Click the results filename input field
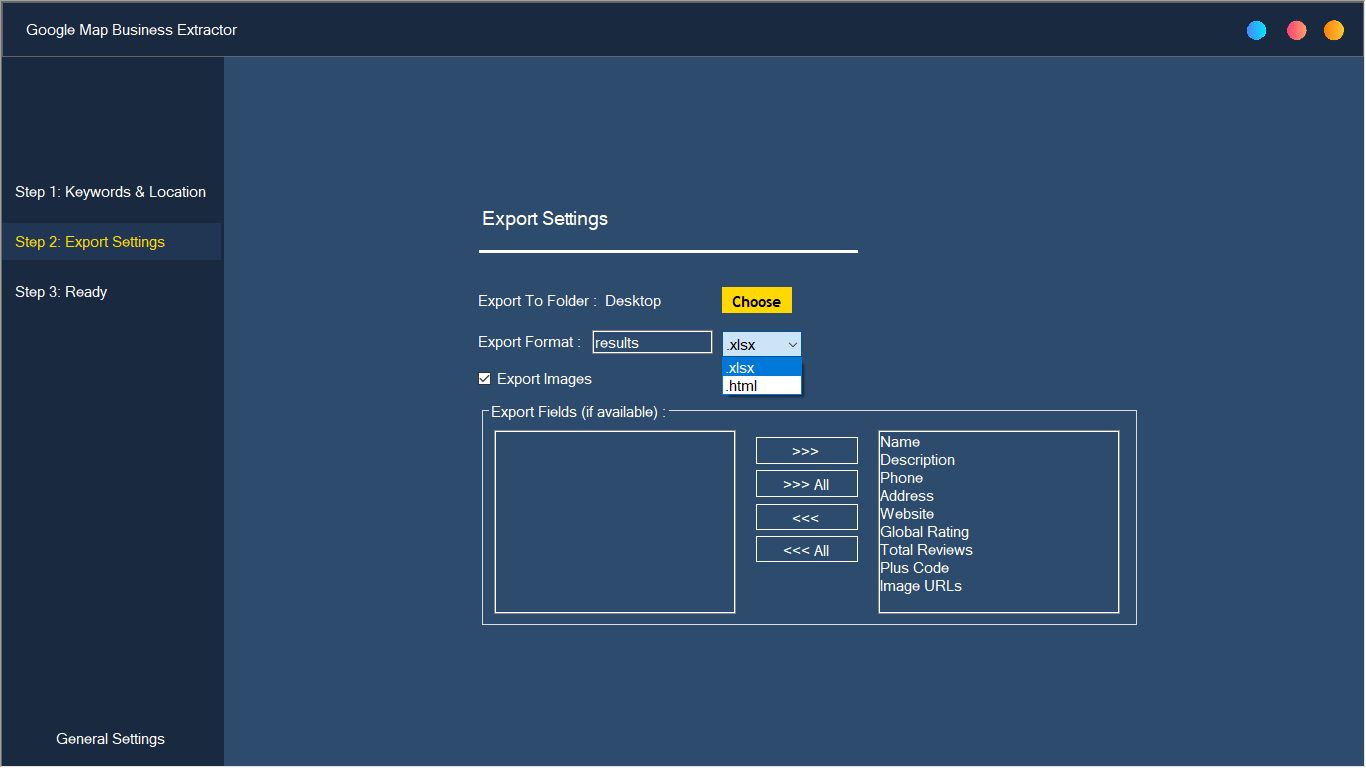1366x768 pixels. (652, 343)
